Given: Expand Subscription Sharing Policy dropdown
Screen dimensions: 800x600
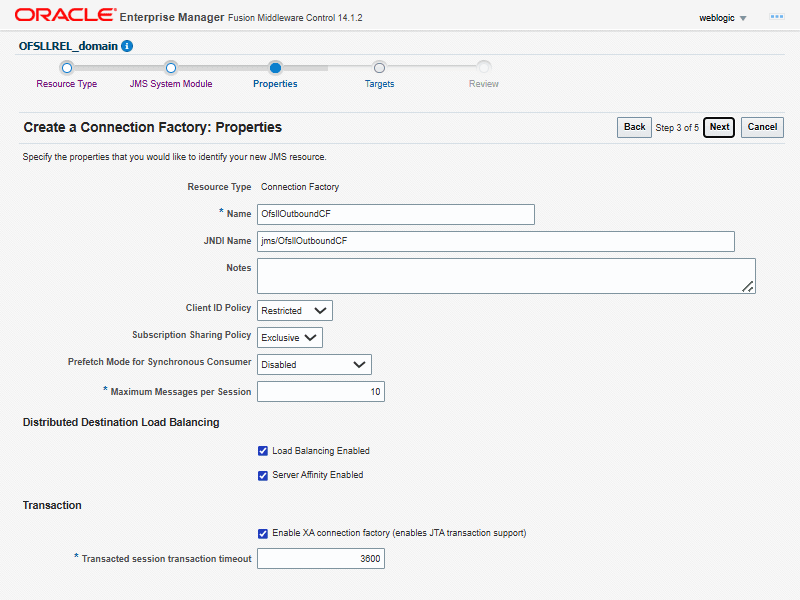Looking at the screenshot, I should coord(290,338).
